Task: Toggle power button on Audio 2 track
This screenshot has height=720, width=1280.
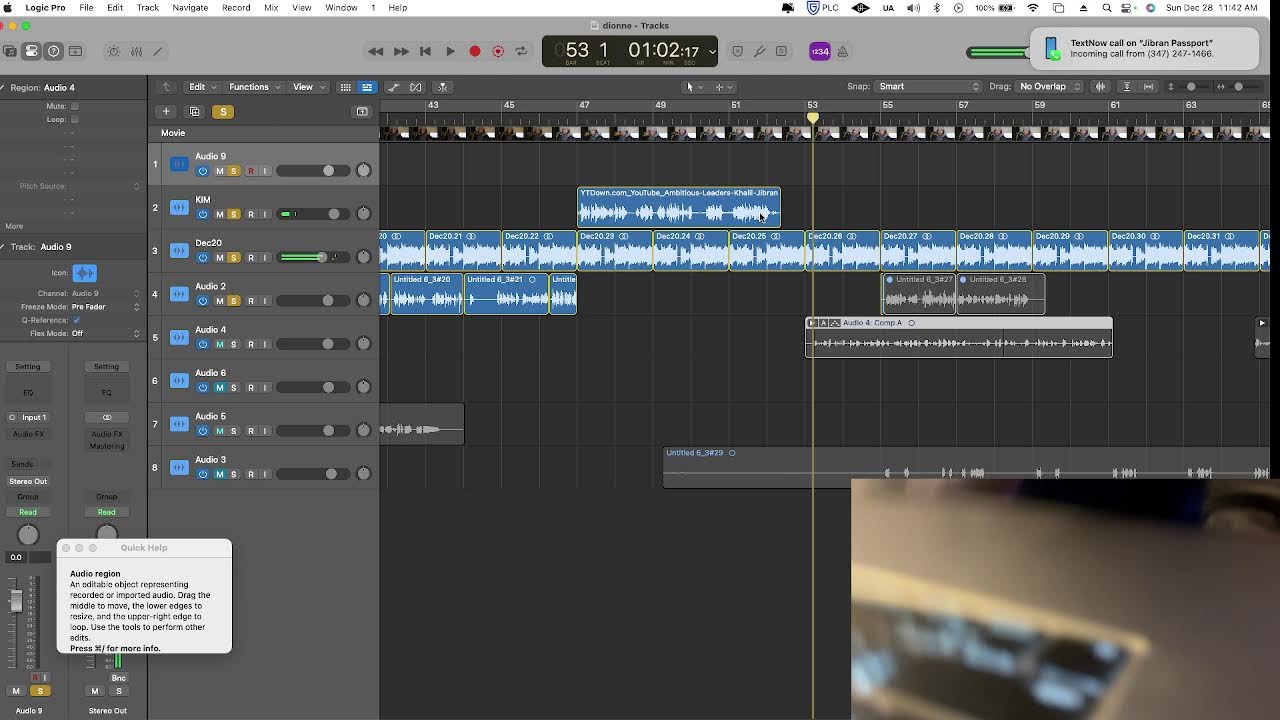Action: pyautogui.click(x=203, y=301)
